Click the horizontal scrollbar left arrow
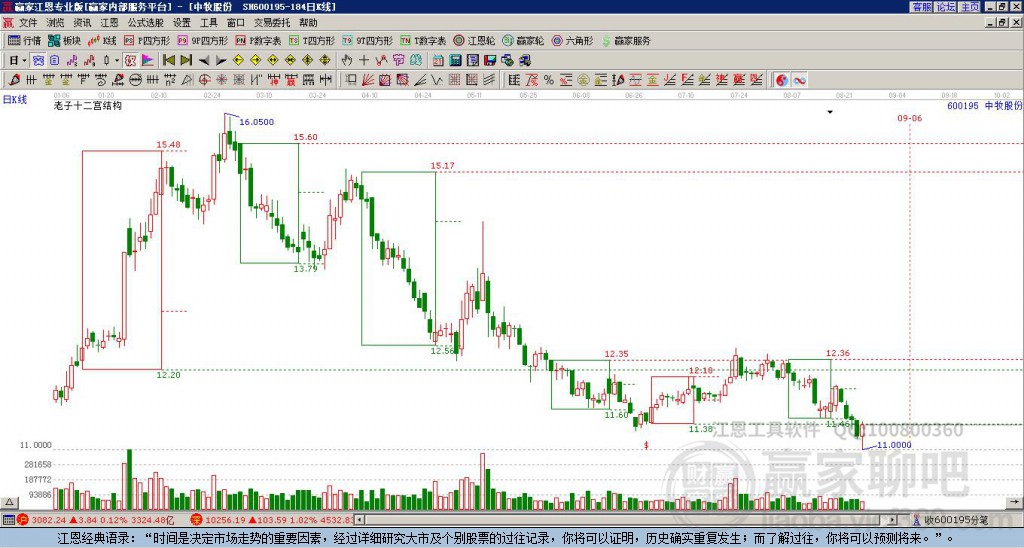1024x548 pixels. pos(360,520)
